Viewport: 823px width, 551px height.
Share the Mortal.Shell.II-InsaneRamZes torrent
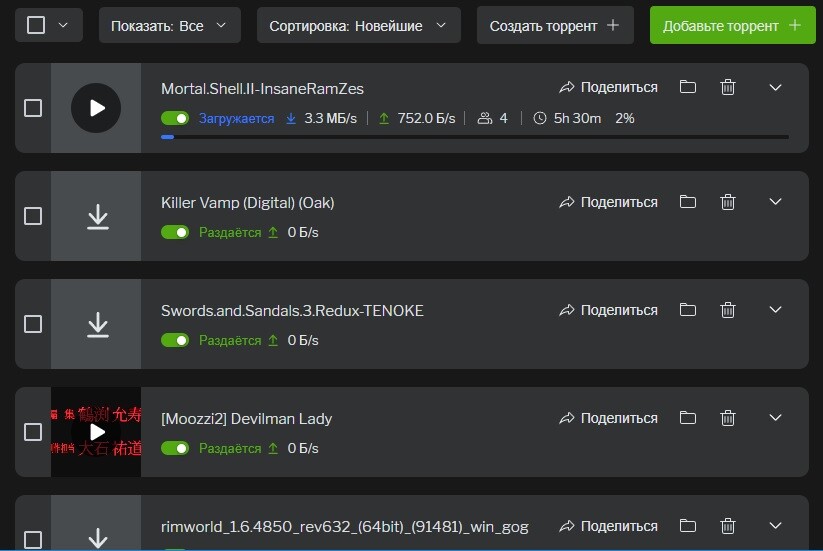pyautogui.click(x=608, y=87)
